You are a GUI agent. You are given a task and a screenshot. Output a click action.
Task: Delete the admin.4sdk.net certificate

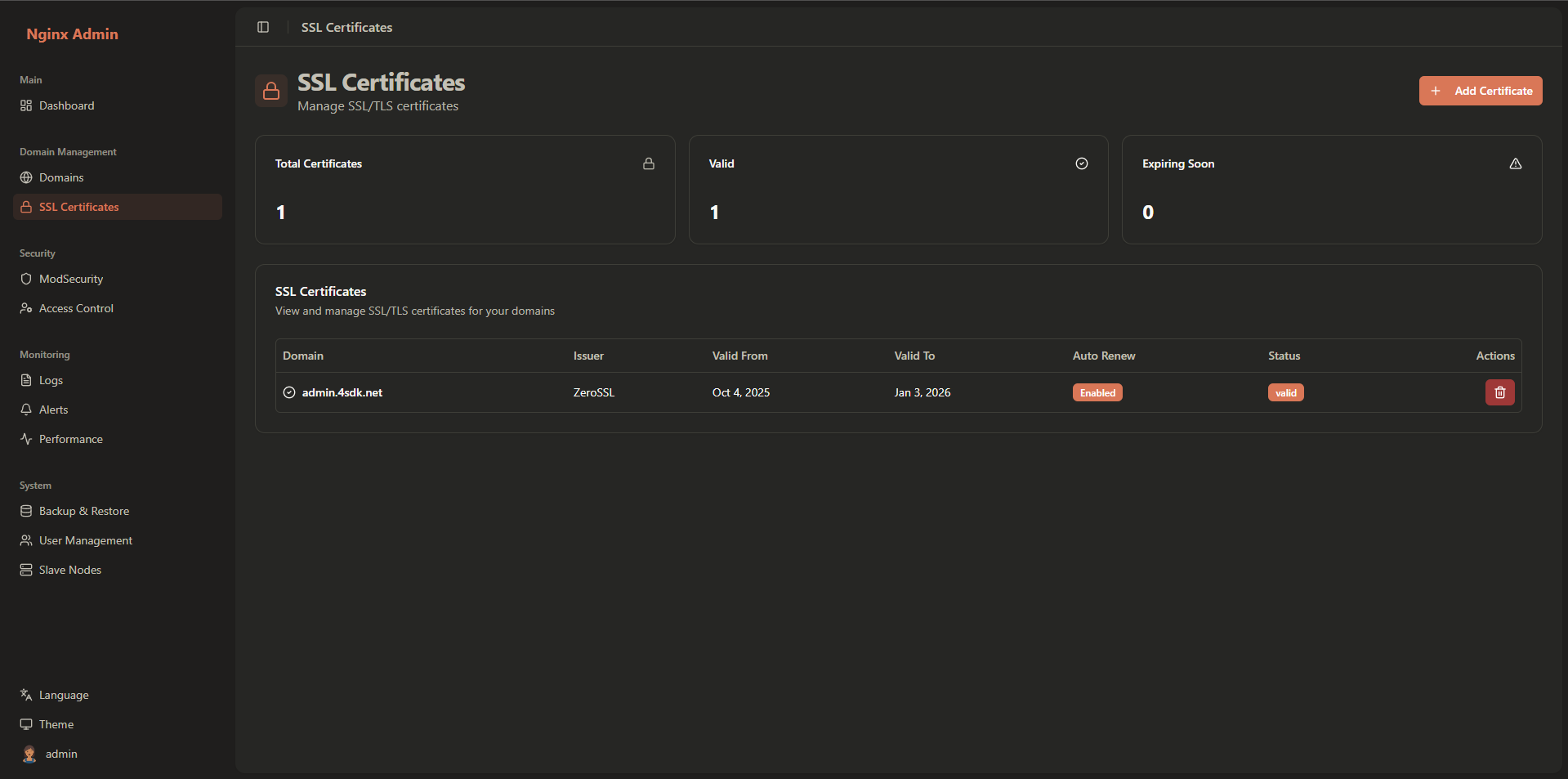pyautogui.click(x=1499, y=392)
